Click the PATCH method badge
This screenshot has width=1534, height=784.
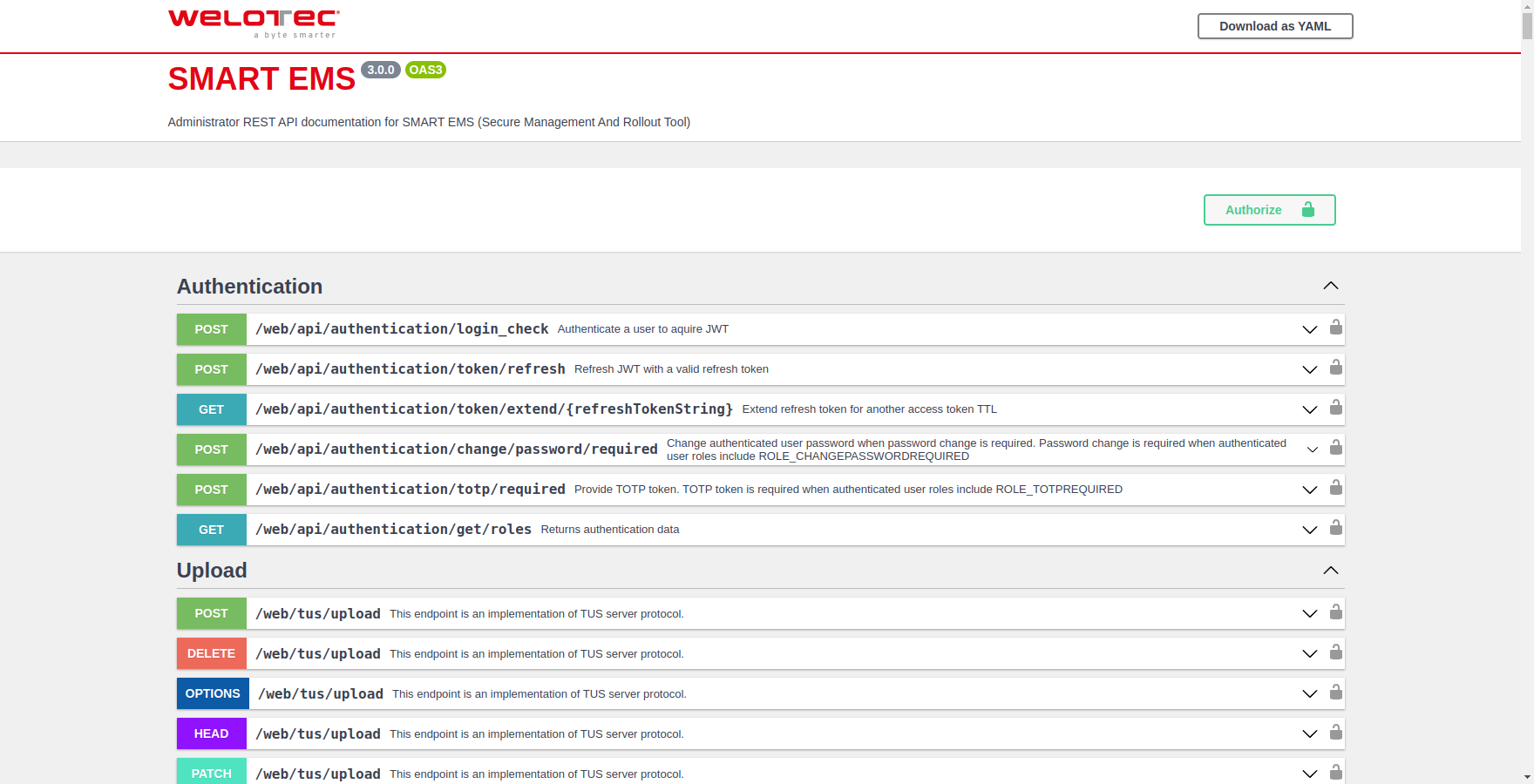211,772
